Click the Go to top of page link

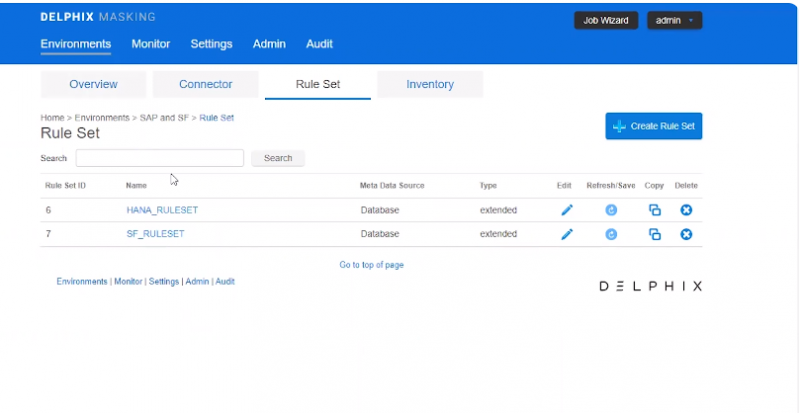[371, 265]
